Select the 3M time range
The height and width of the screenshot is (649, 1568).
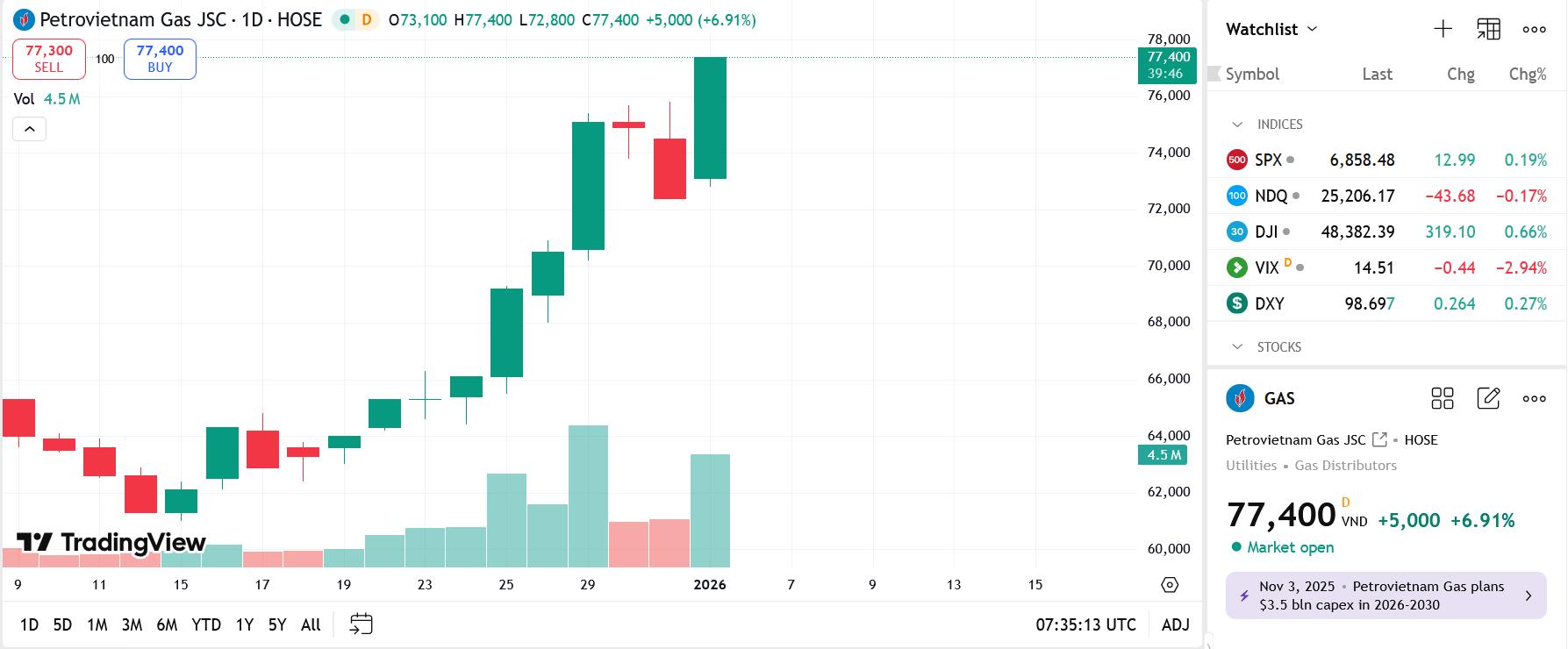tap(132, 624)
